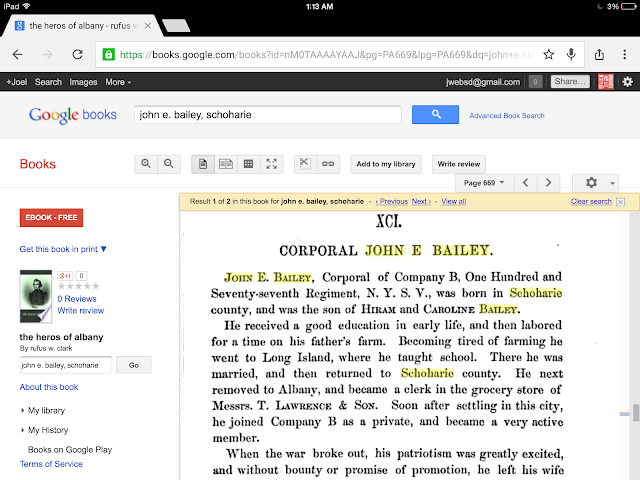Select the 'the heros of albany' browser tab
Image resolution: width=640 pixels, height=480 pixels.
coord(82,26)
